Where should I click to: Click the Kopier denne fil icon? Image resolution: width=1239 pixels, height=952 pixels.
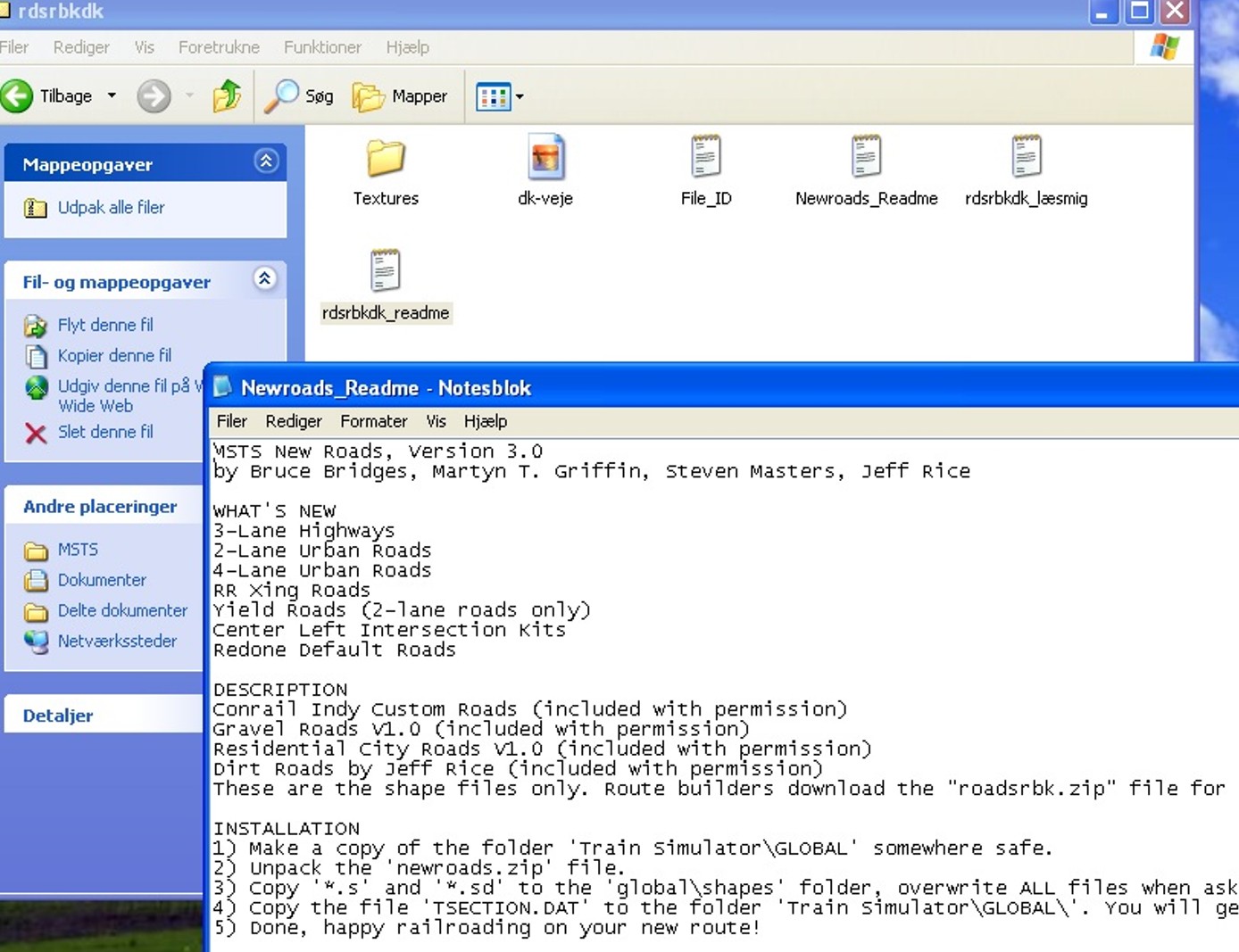point(36,356)
